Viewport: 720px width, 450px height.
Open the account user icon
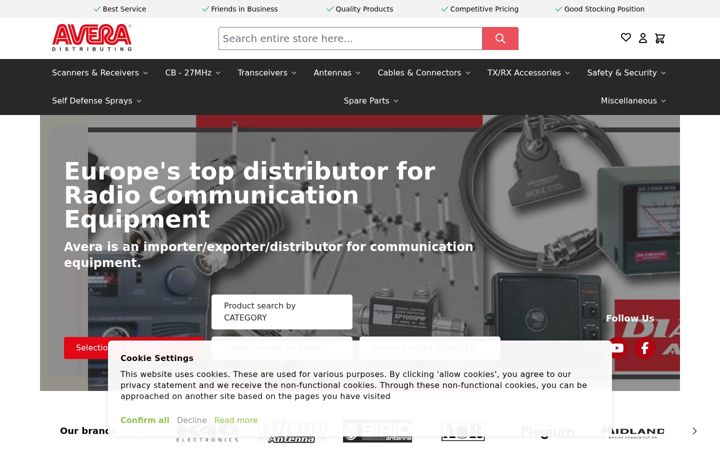pos(643,38)
